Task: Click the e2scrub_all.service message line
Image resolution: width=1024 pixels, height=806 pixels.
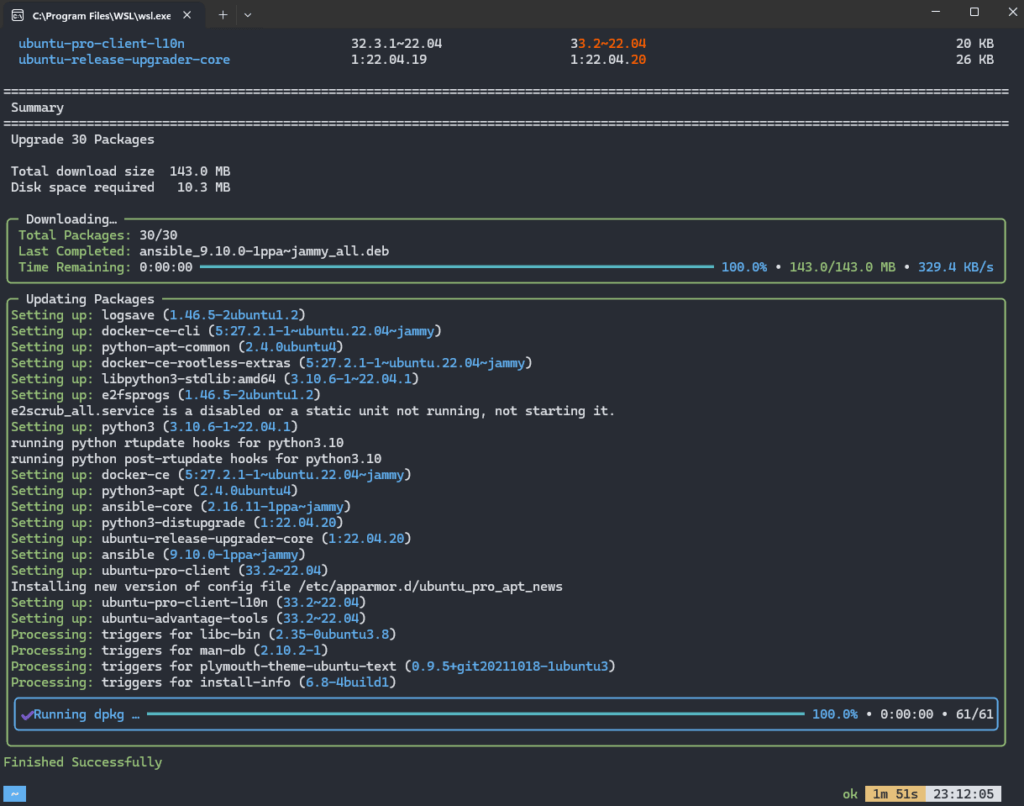Action: tap(313, 411)
